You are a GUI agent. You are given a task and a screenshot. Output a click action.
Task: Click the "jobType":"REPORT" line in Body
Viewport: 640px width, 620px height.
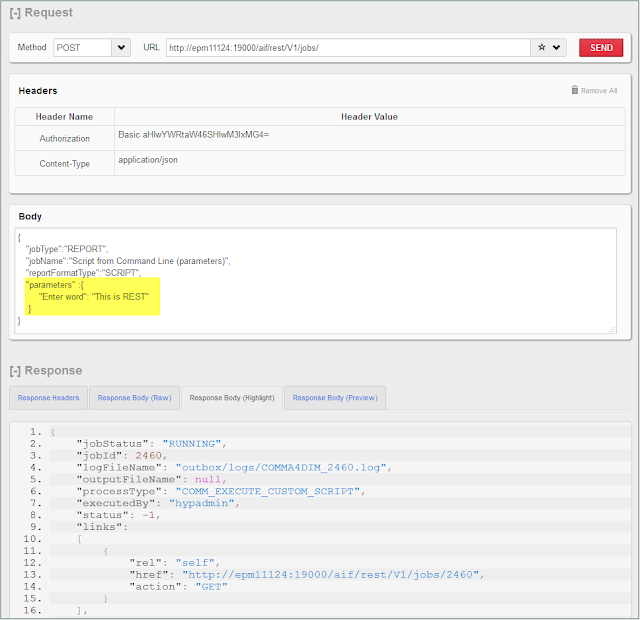point(67,249)
